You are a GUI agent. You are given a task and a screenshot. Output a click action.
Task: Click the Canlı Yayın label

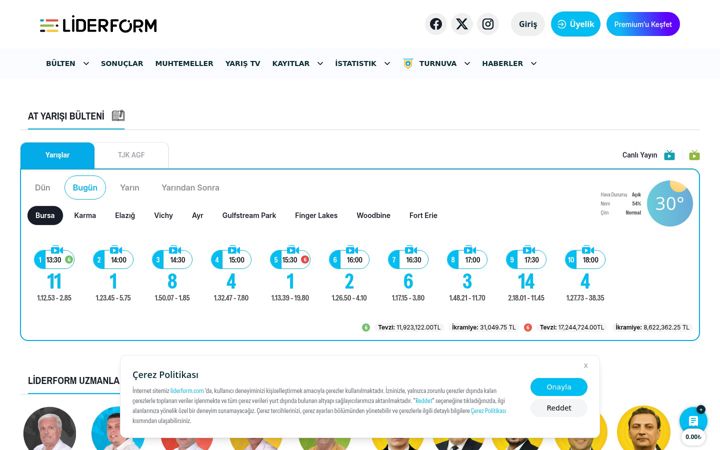640,155
